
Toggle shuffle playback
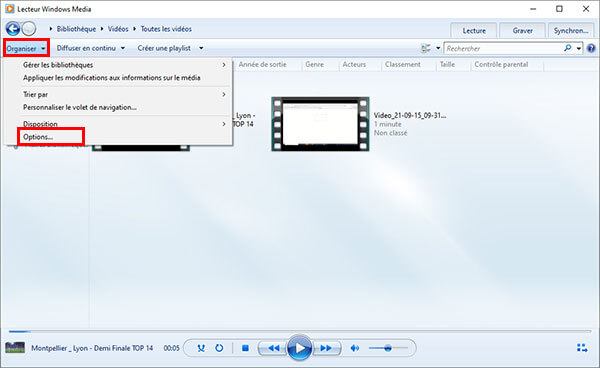click(x=201, y=348)
